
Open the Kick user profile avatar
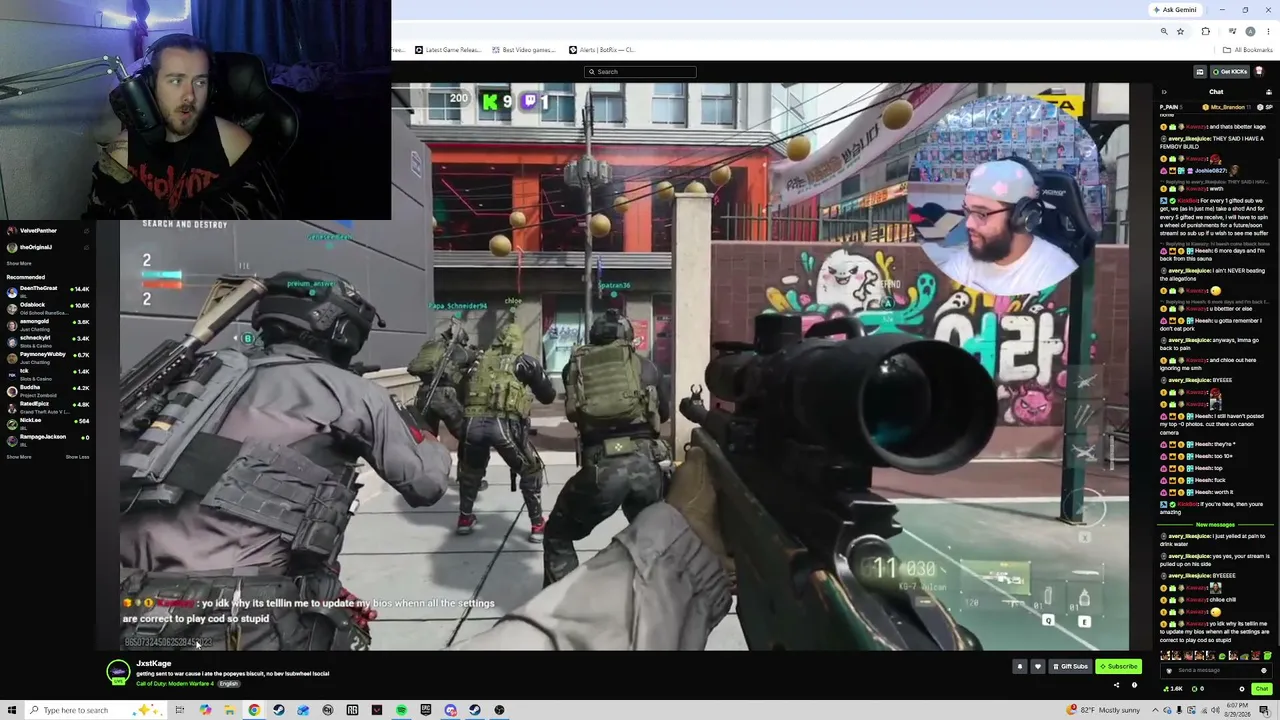[1259, 72]
